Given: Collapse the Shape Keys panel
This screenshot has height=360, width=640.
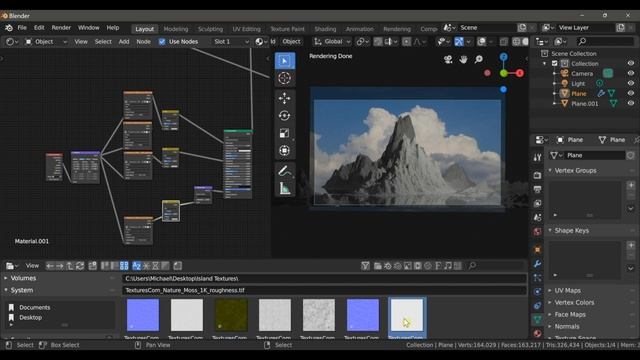Looking at the screenshot, I should (x=550, y=230).
